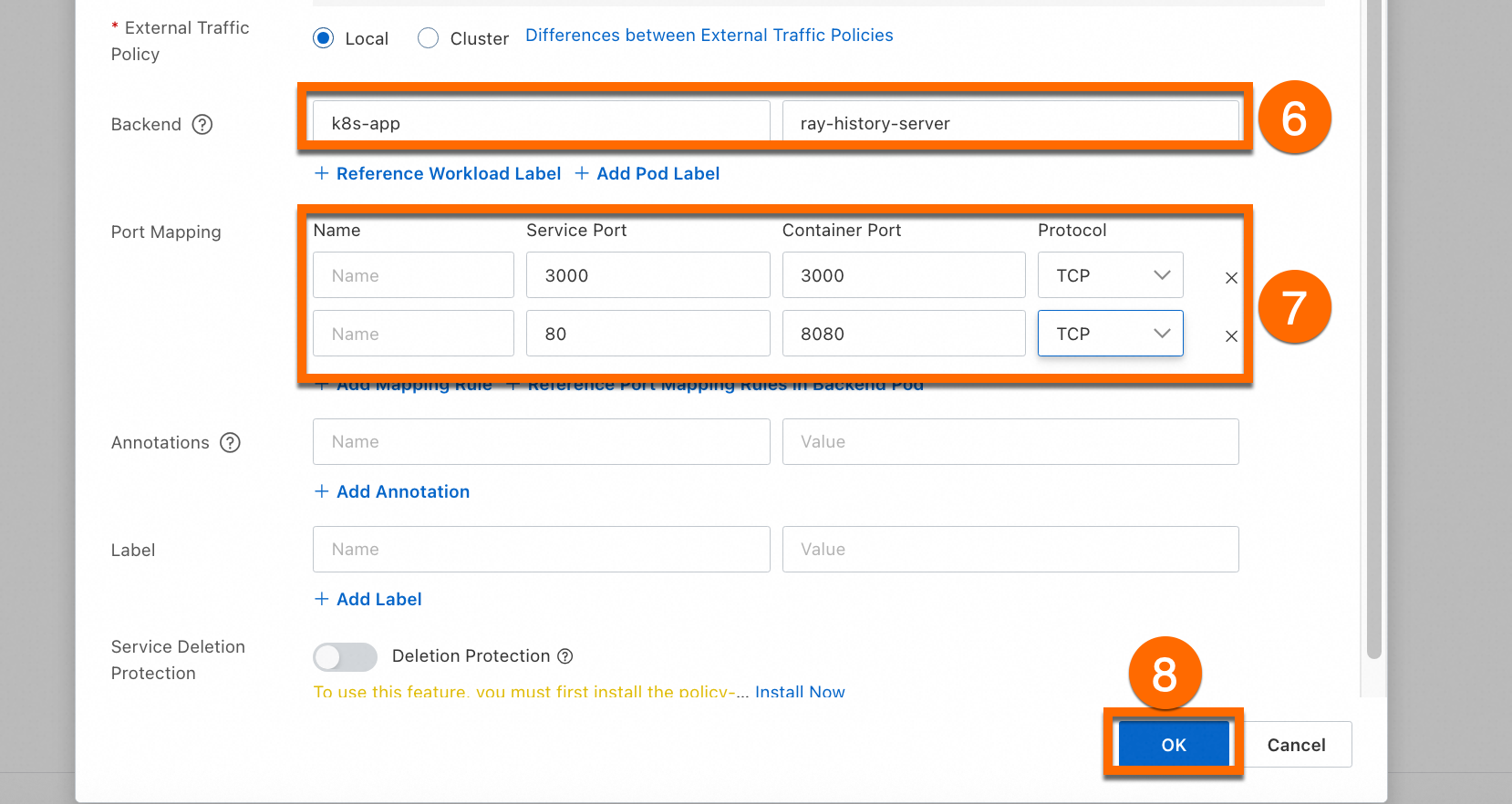This screenshot has width=1512, height=804.
Task: Open Differences between External Traffic Policies link
Action: pyautogui.click(x=709, y=35)
